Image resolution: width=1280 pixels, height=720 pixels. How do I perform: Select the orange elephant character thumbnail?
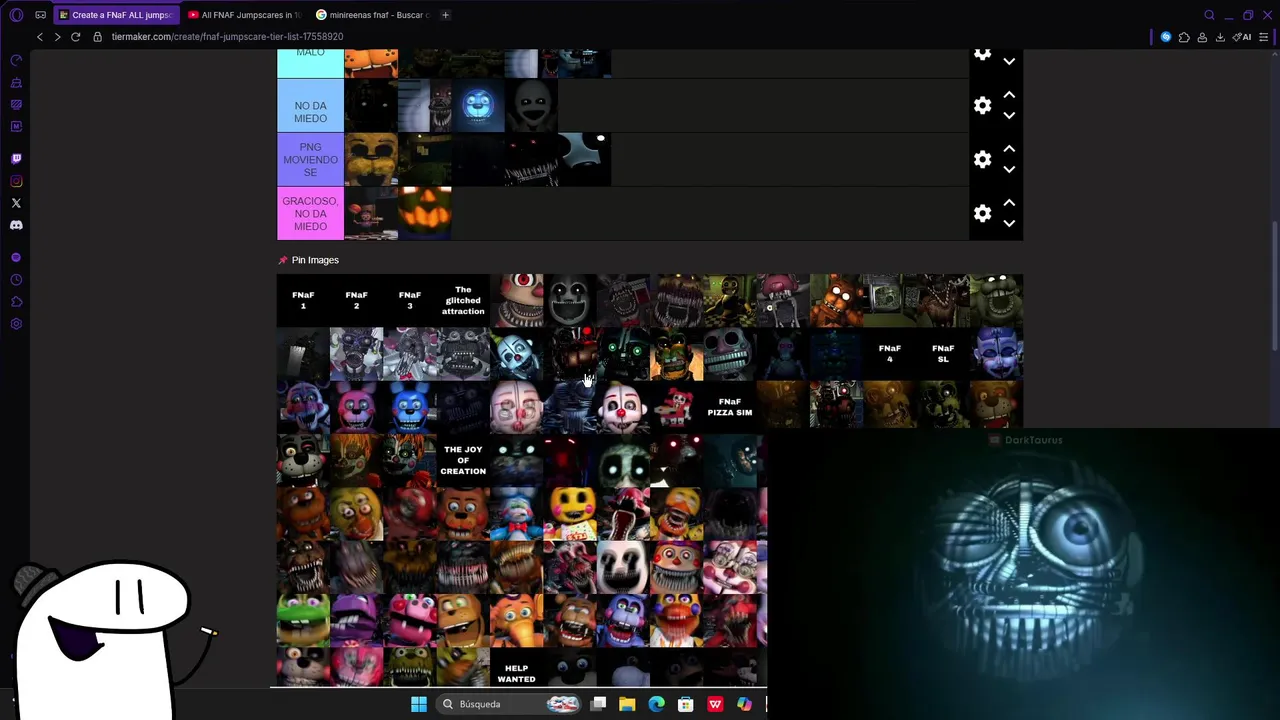(x=516, y=620)
